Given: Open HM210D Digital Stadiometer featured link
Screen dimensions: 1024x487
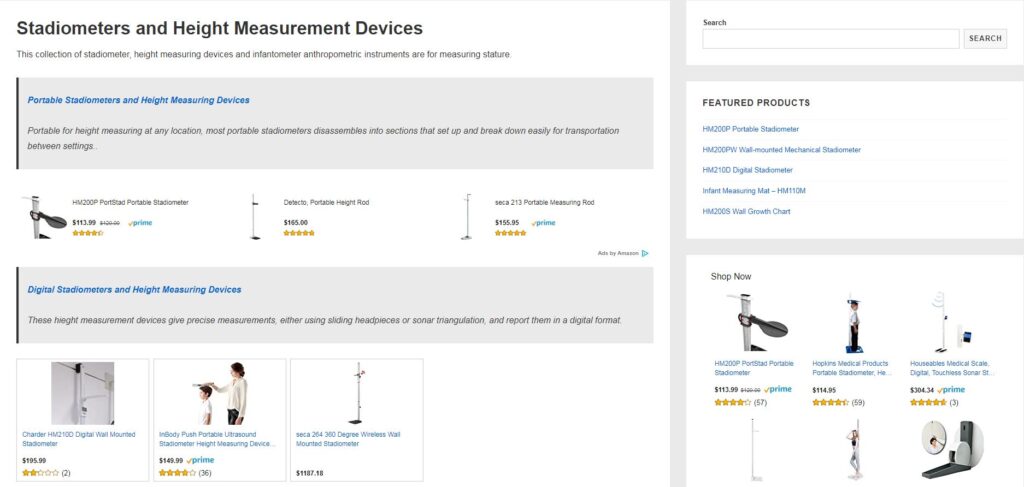Looking at the screenshot, I should click(x=747, y=170).
